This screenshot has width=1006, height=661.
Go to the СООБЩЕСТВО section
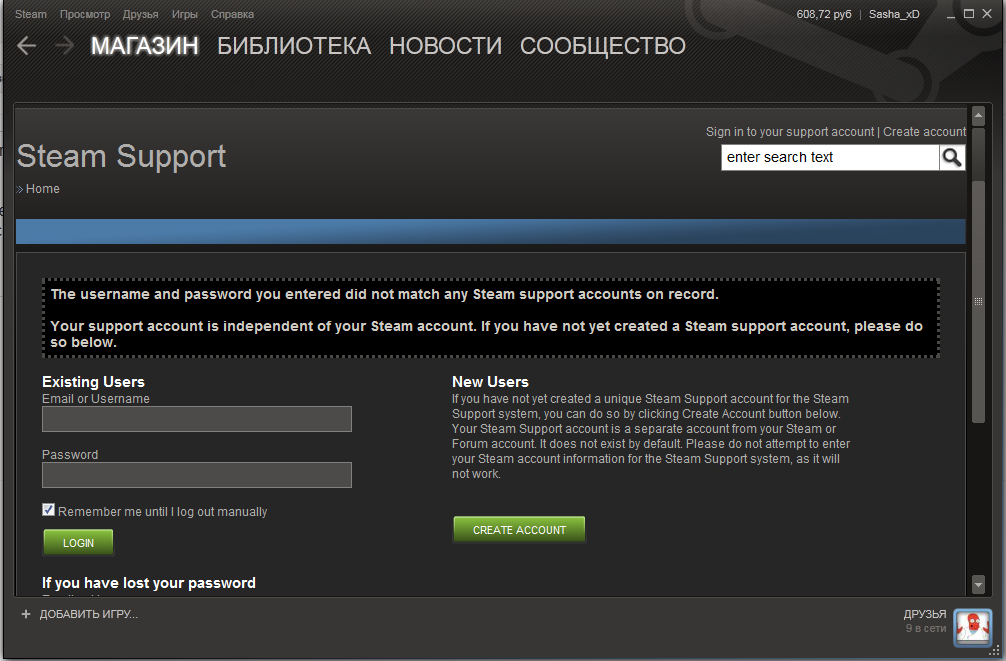[x=602, y=46]
